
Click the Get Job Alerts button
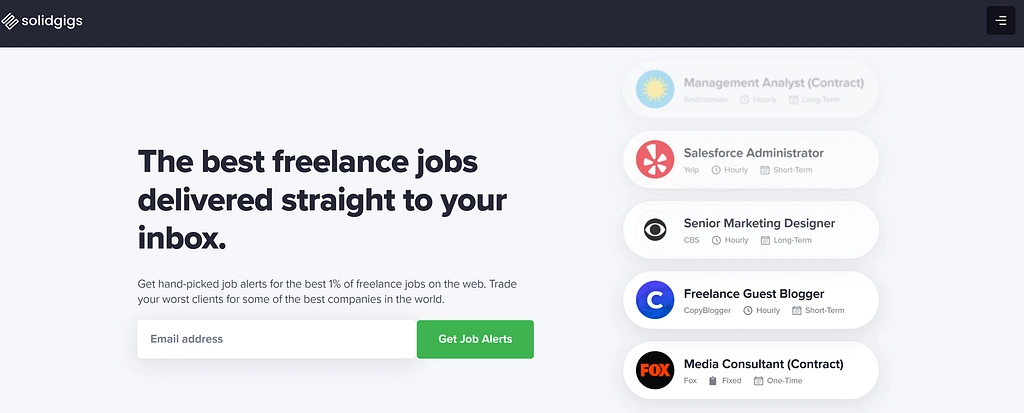pos(475,339)
